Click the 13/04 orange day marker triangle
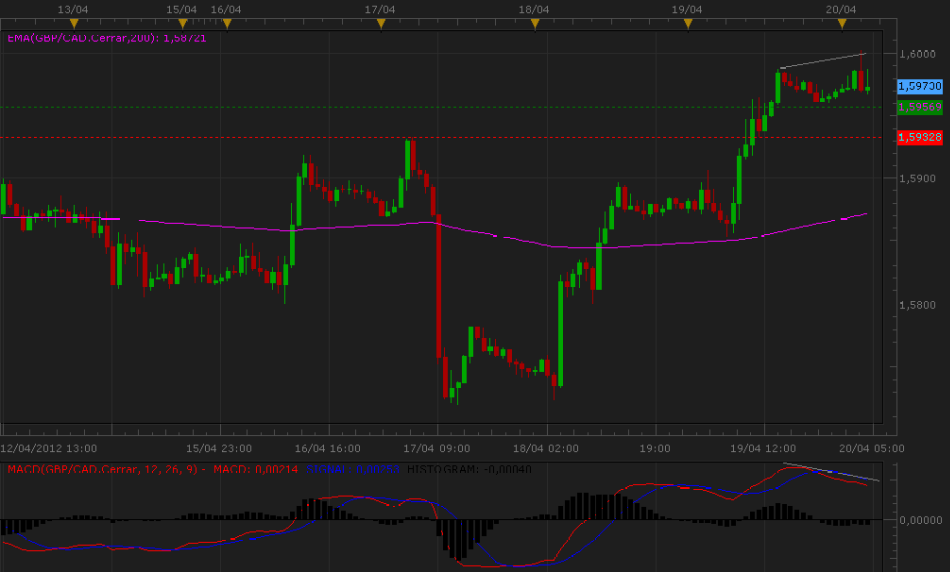950x572 pixels. click(73, 22)
